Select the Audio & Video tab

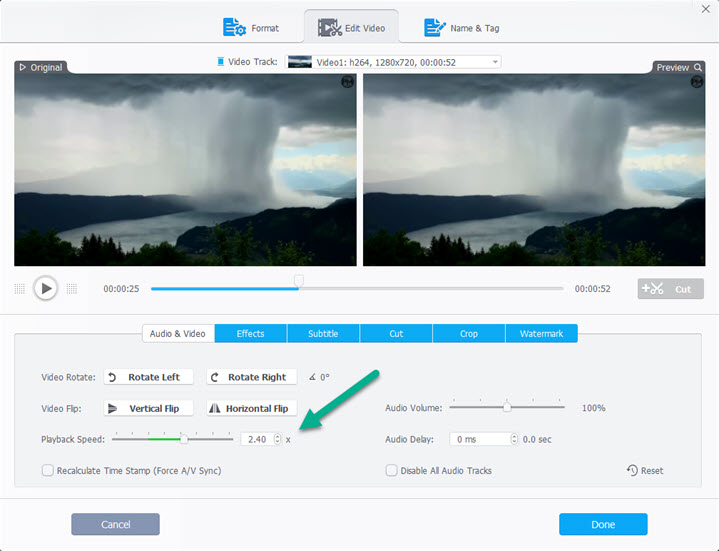point(177,334)
